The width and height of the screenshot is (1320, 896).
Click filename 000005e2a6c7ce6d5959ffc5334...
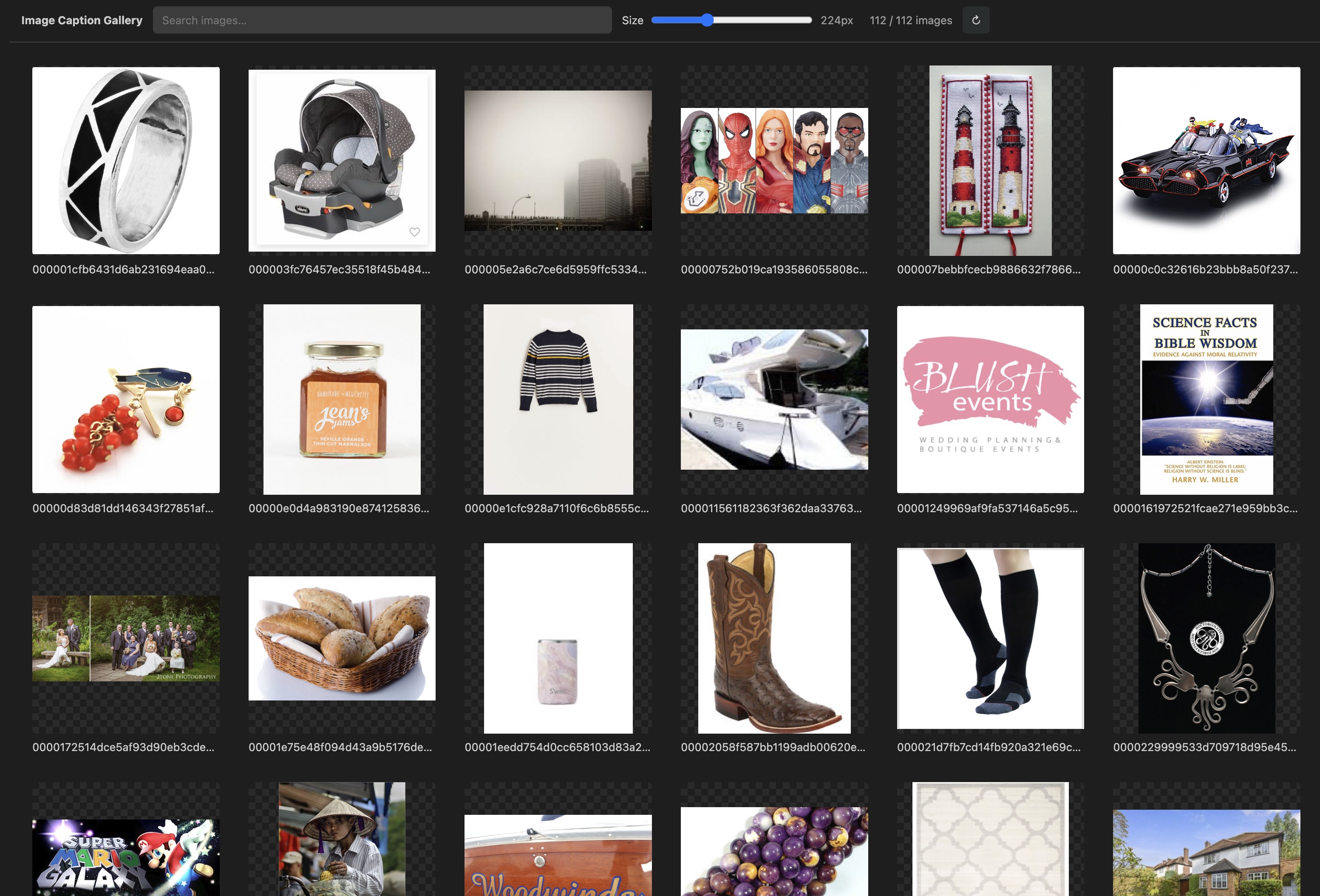(556, 269)
